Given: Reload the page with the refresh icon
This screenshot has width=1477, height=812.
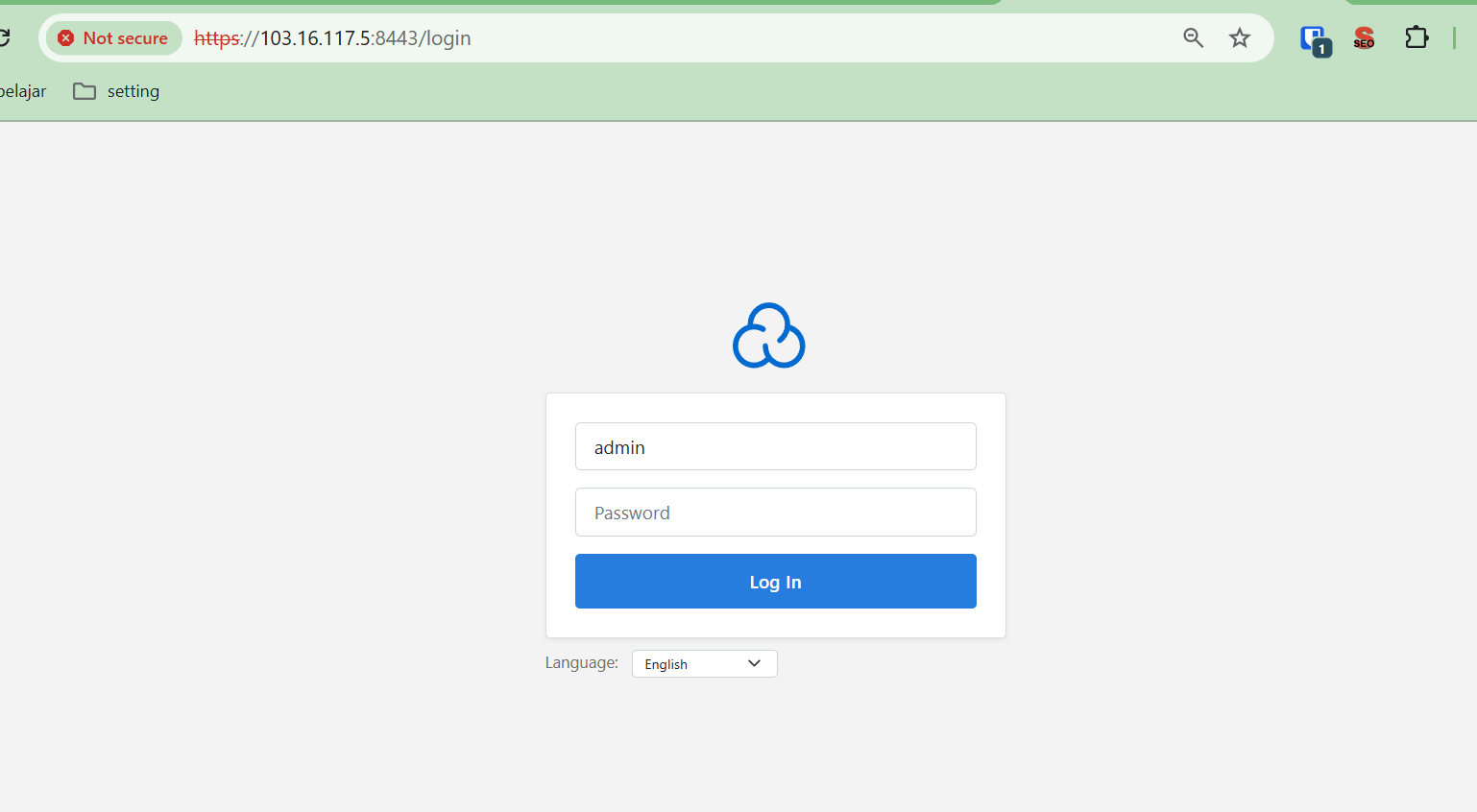Looking at the screenshot, I should pyautogui.click(x=4, y=38).
